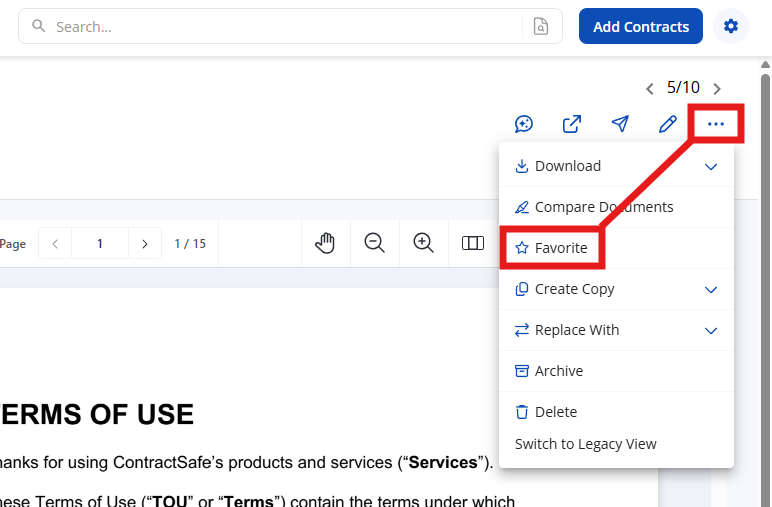Screen dimensions: 772x507
Task: Click the Add Contracts button
Action: point(640,27)
